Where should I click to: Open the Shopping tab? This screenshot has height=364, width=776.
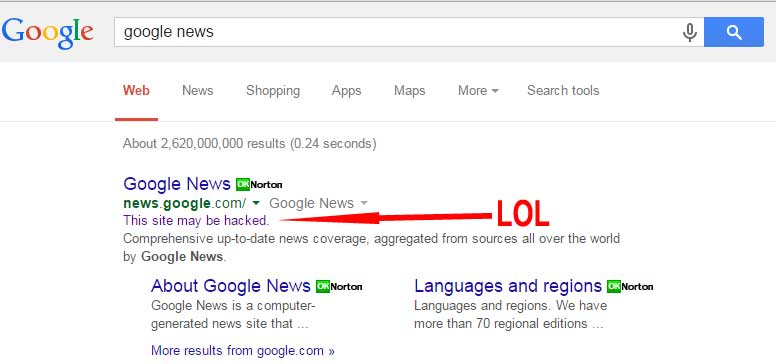click(x=273, y=91)
